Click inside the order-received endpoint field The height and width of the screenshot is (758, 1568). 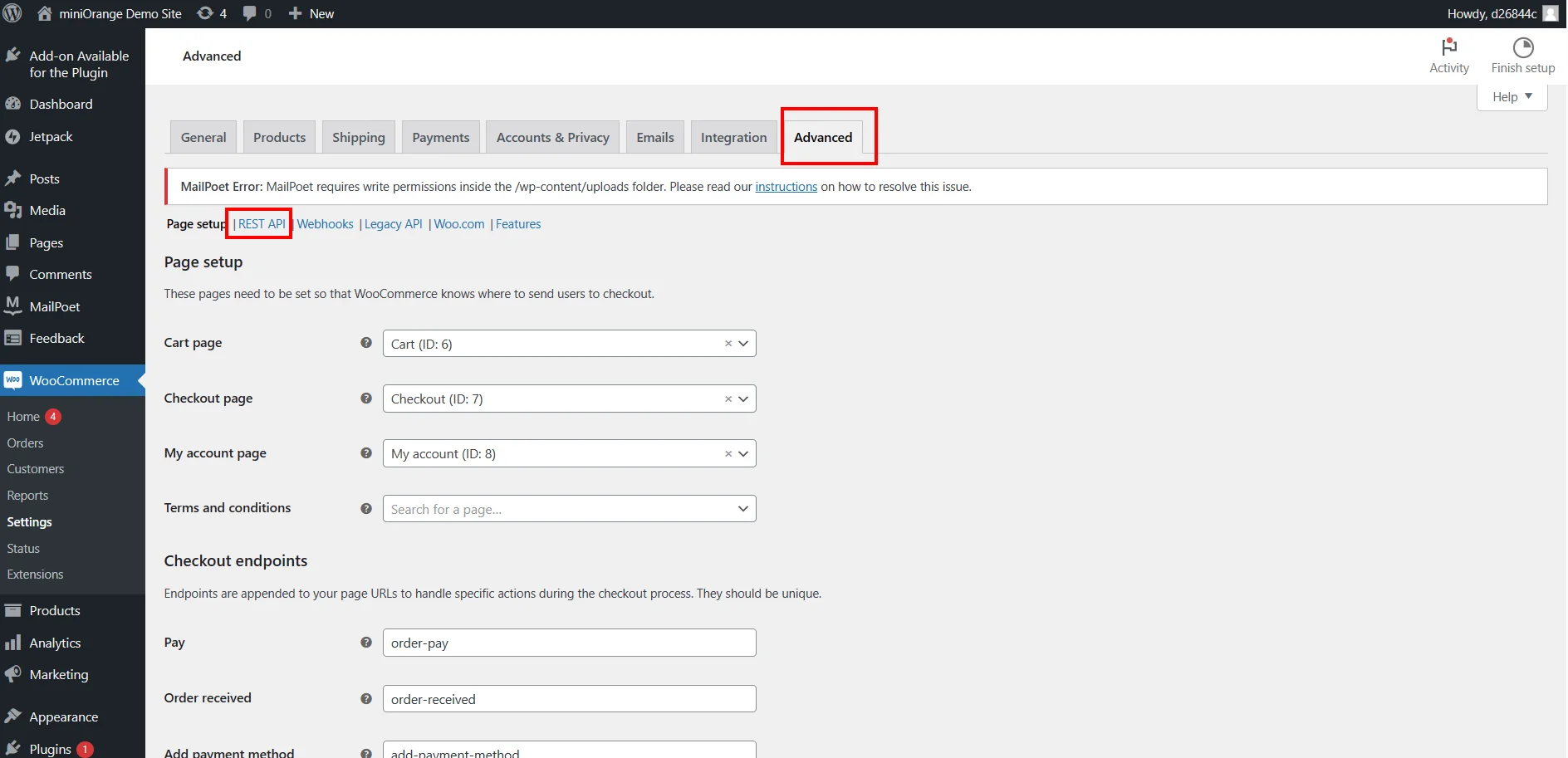569,698
